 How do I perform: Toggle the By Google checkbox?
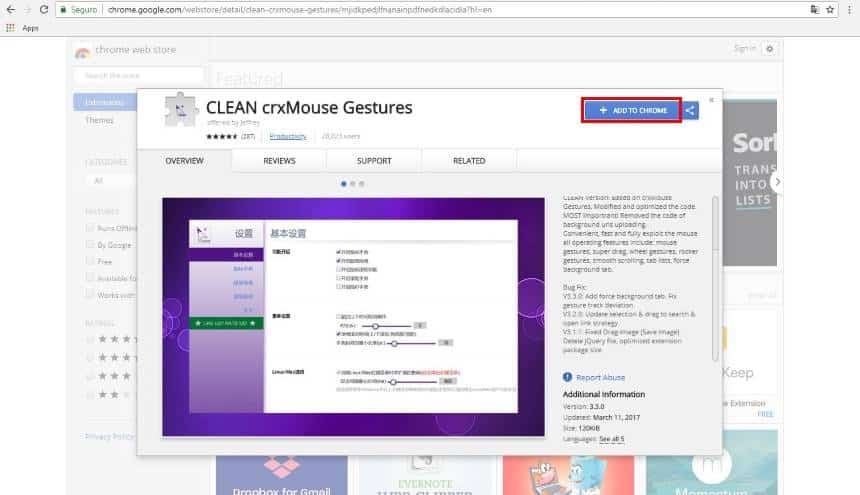90,244
